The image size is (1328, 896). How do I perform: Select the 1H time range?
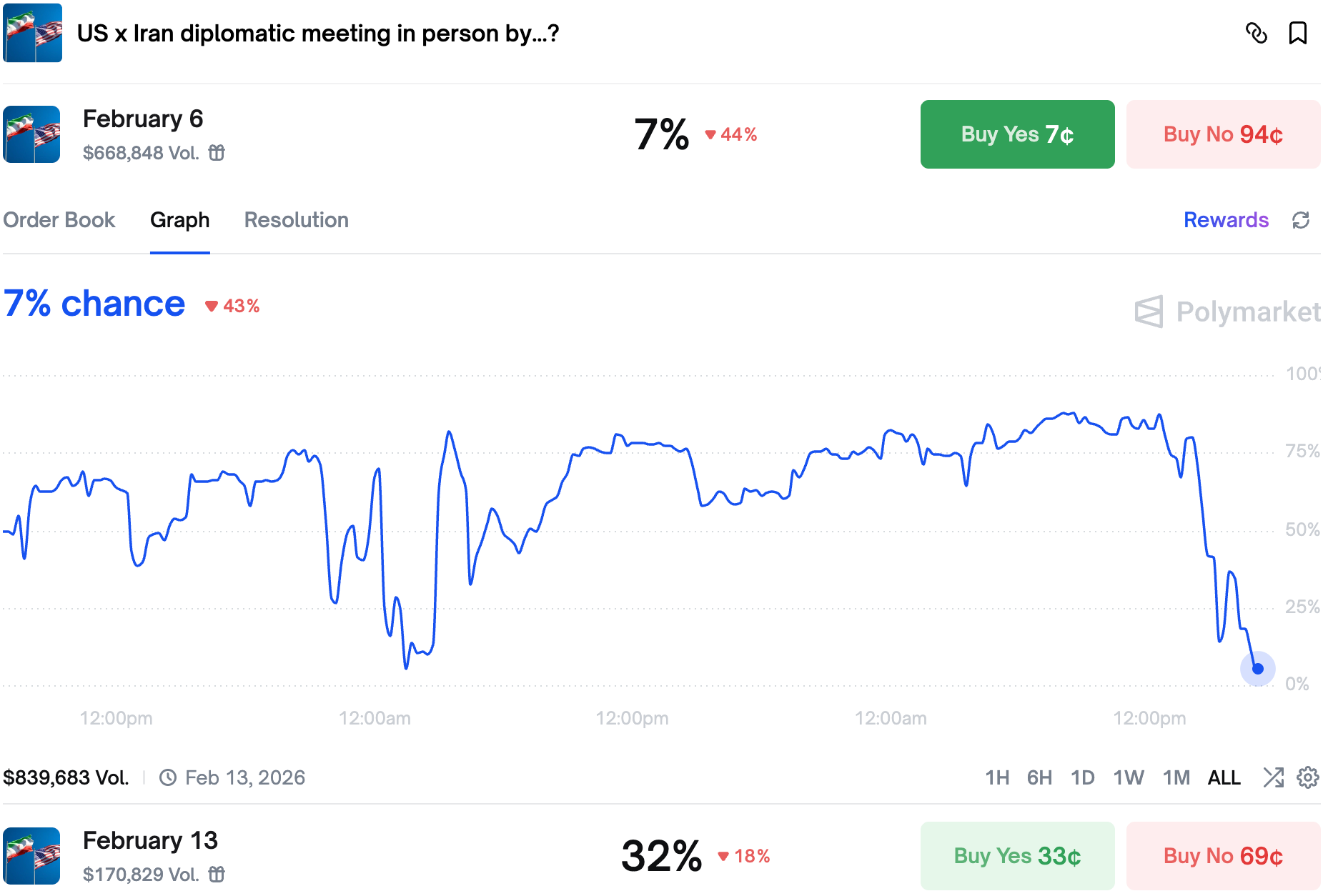click(x=997, y=777)
